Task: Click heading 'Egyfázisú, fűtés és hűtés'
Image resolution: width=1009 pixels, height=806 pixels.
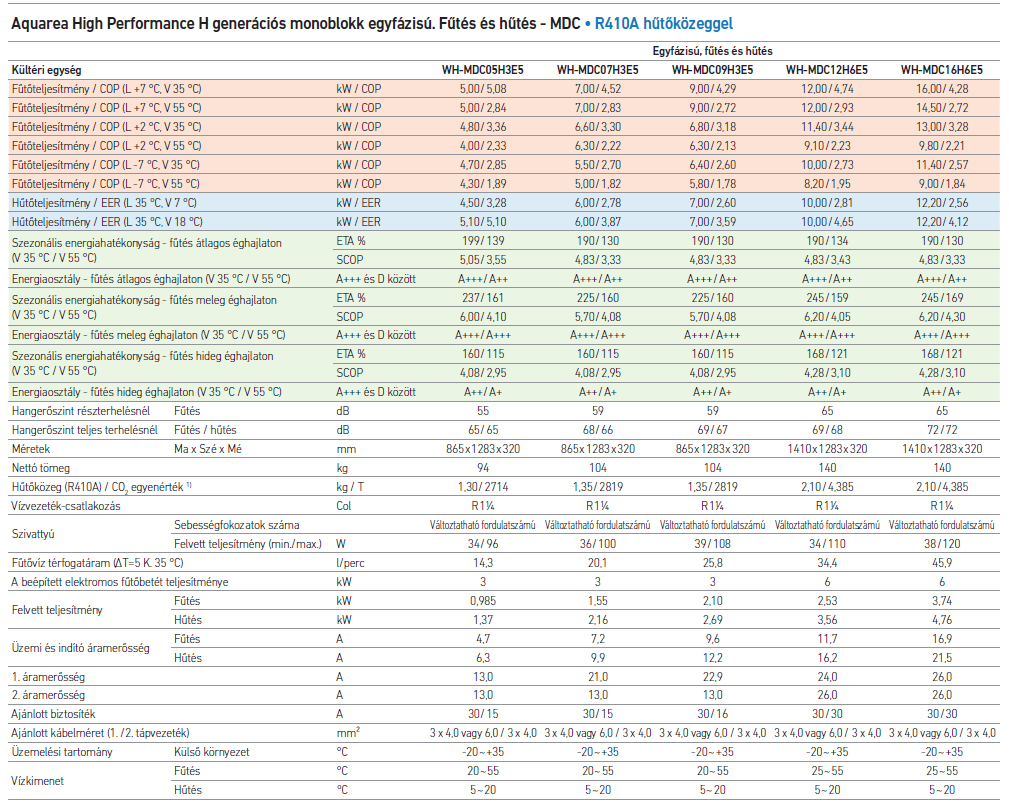Action: click(712, 51)
